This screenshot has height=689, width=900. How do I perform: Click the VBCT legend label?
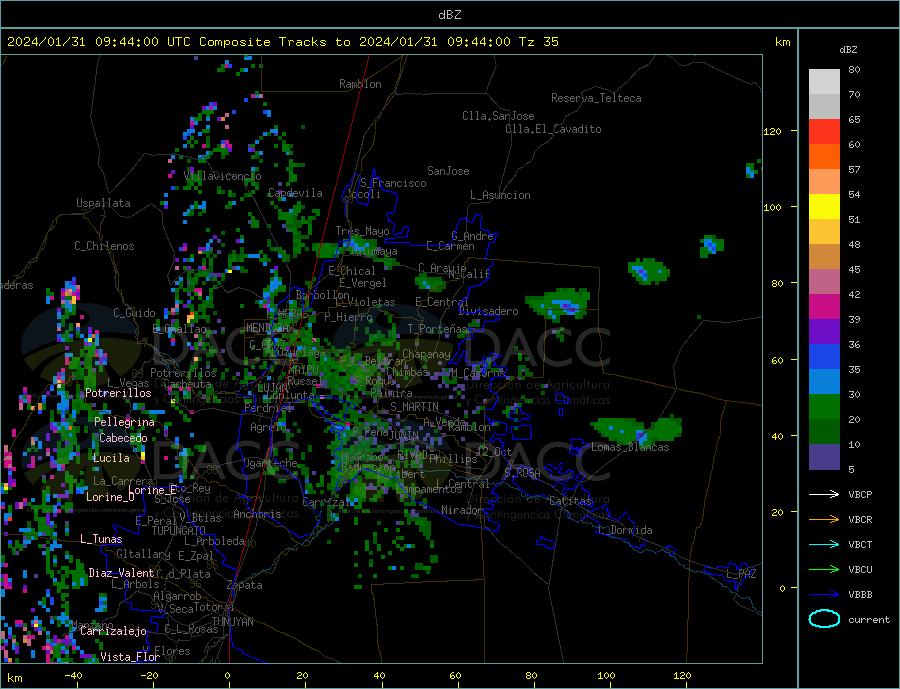click(860, 544)
